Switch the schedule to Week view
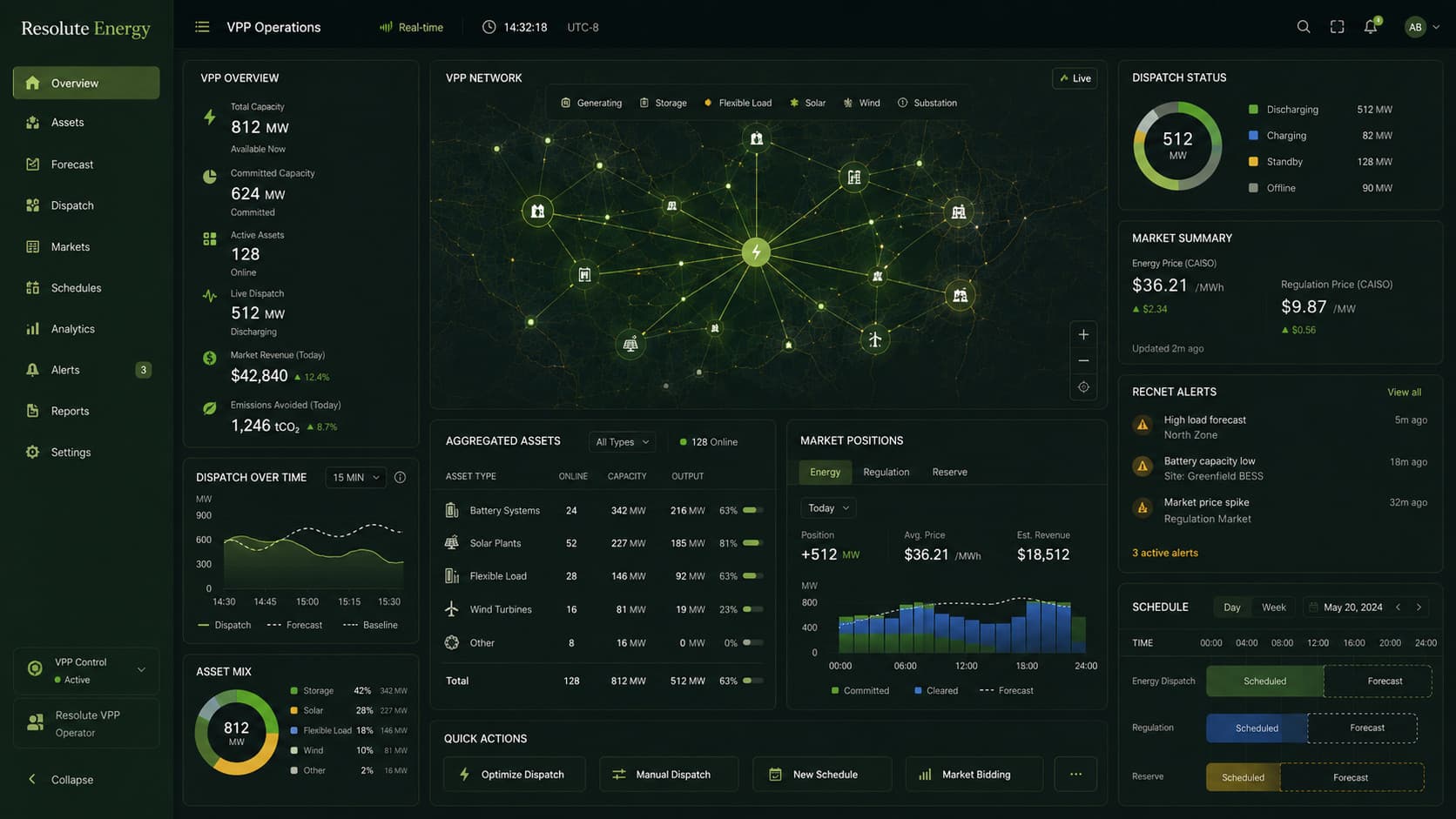The height and width of the screenshot is (819, 1456). 1273,608
